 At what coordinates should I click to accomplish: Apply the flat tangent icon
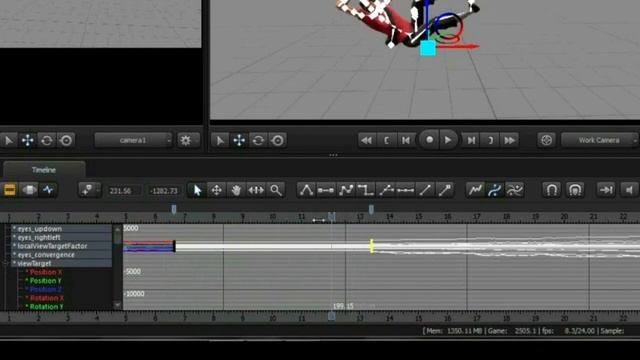pos(326,190)
